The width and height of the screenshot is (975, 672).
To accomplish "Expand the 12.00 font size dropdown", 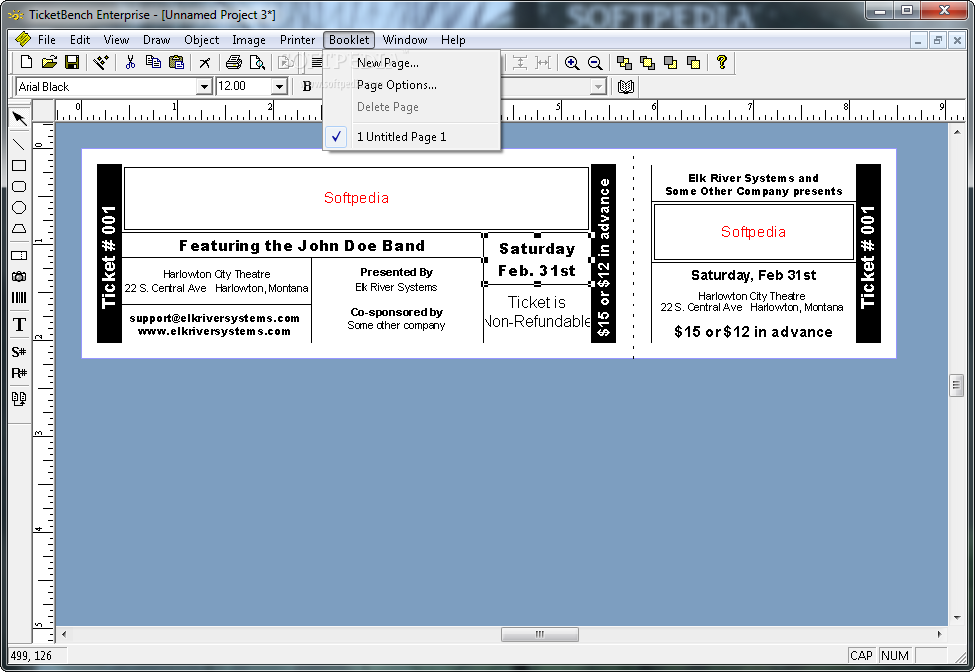I will (x=279, y=86).
